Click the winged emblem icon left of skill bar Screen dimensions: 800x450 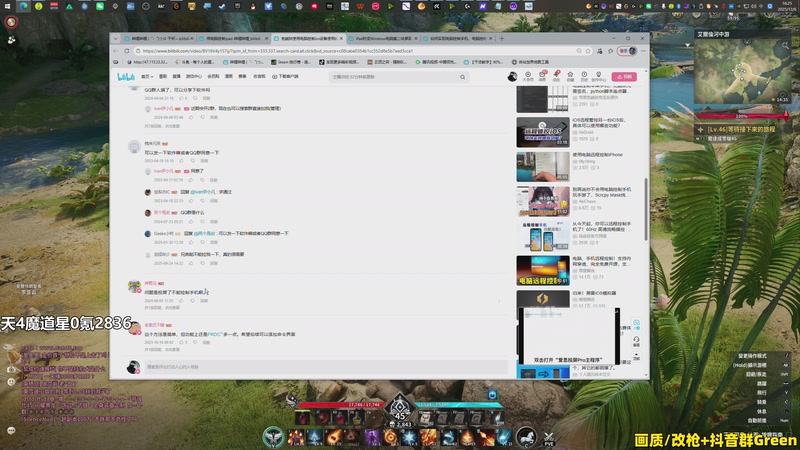(x=273, y=437)
